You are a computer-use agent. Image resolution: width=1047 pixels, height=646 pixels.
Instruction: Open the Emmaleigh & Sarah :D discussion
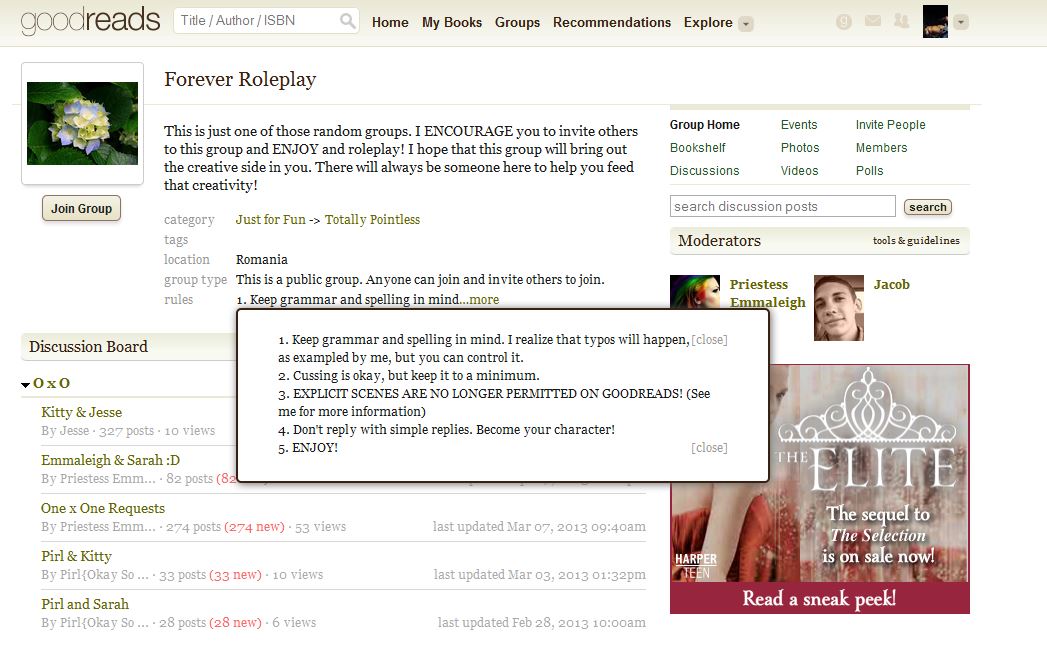(110, 460)
